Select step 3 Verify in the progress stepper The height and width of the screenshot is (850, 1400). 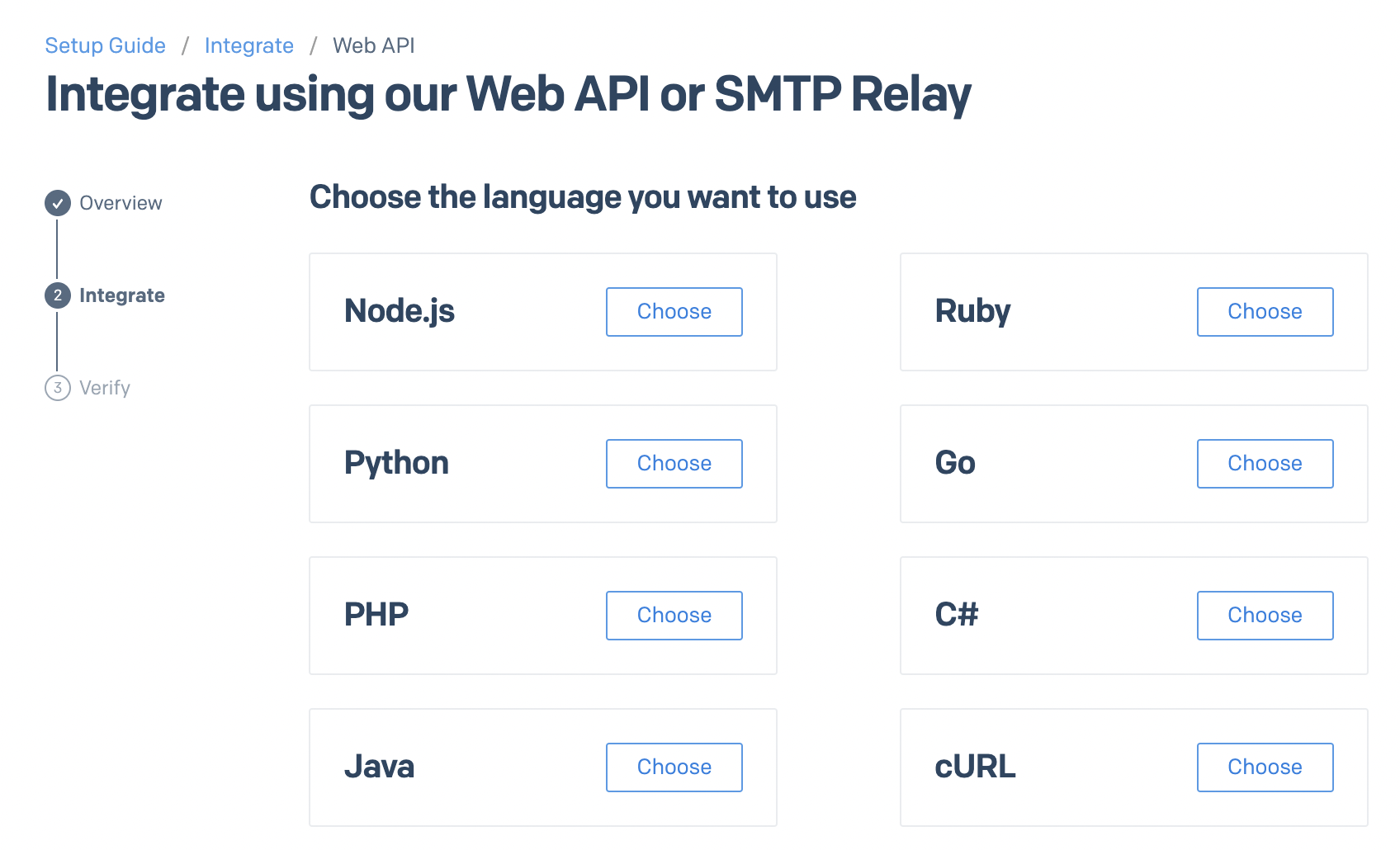pos(57,387)
